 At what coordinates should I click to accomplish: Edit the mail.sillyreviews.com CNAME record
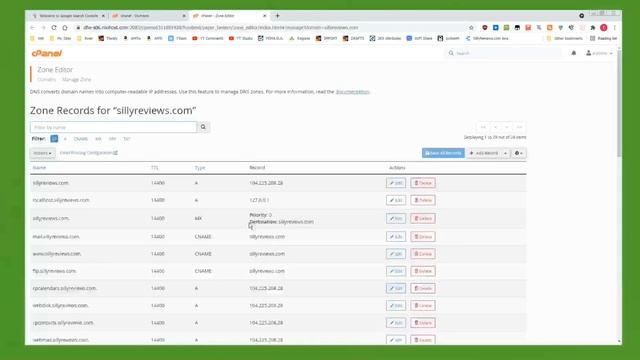click(x=396, y=236)
